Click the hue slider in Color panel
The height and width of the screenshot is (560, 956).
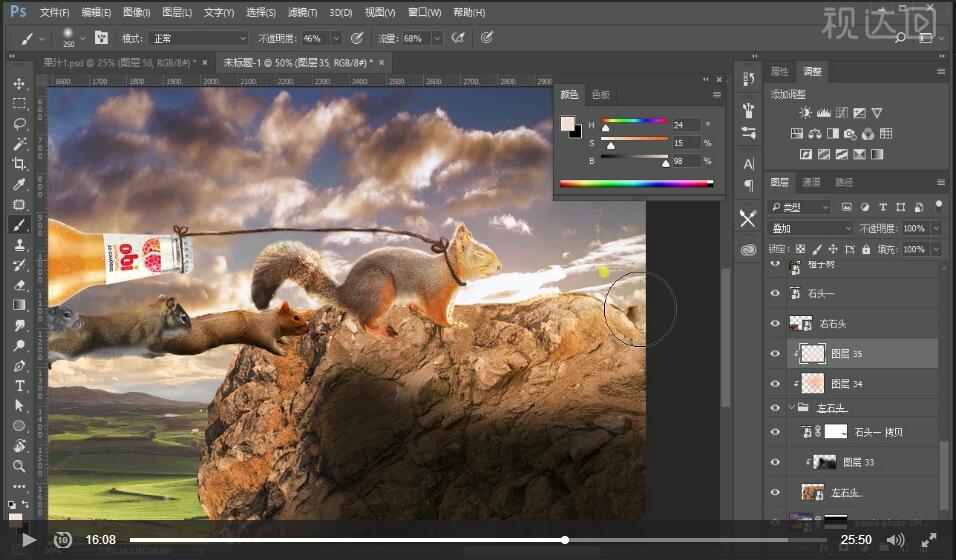[x=633, y=121]
